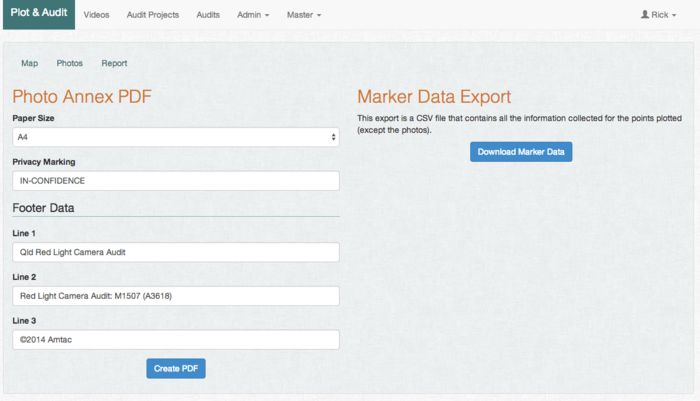Click the Master menu caret arrow
The width and height of the screenshot is (700, 401).
tap(319, 17)
